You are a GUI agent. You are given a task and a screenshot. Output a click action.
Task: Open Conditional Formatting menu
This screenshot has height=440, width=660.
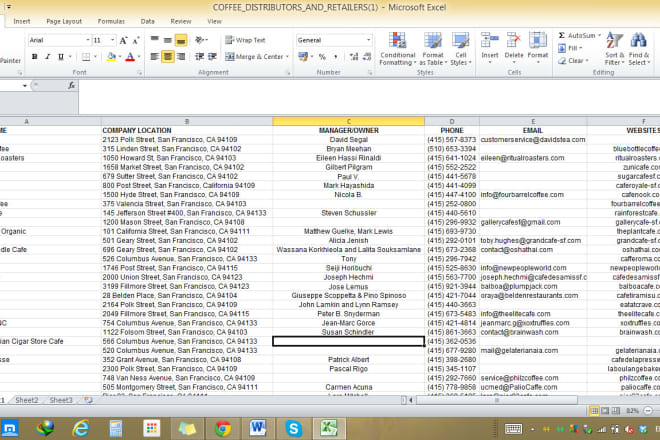397,49
